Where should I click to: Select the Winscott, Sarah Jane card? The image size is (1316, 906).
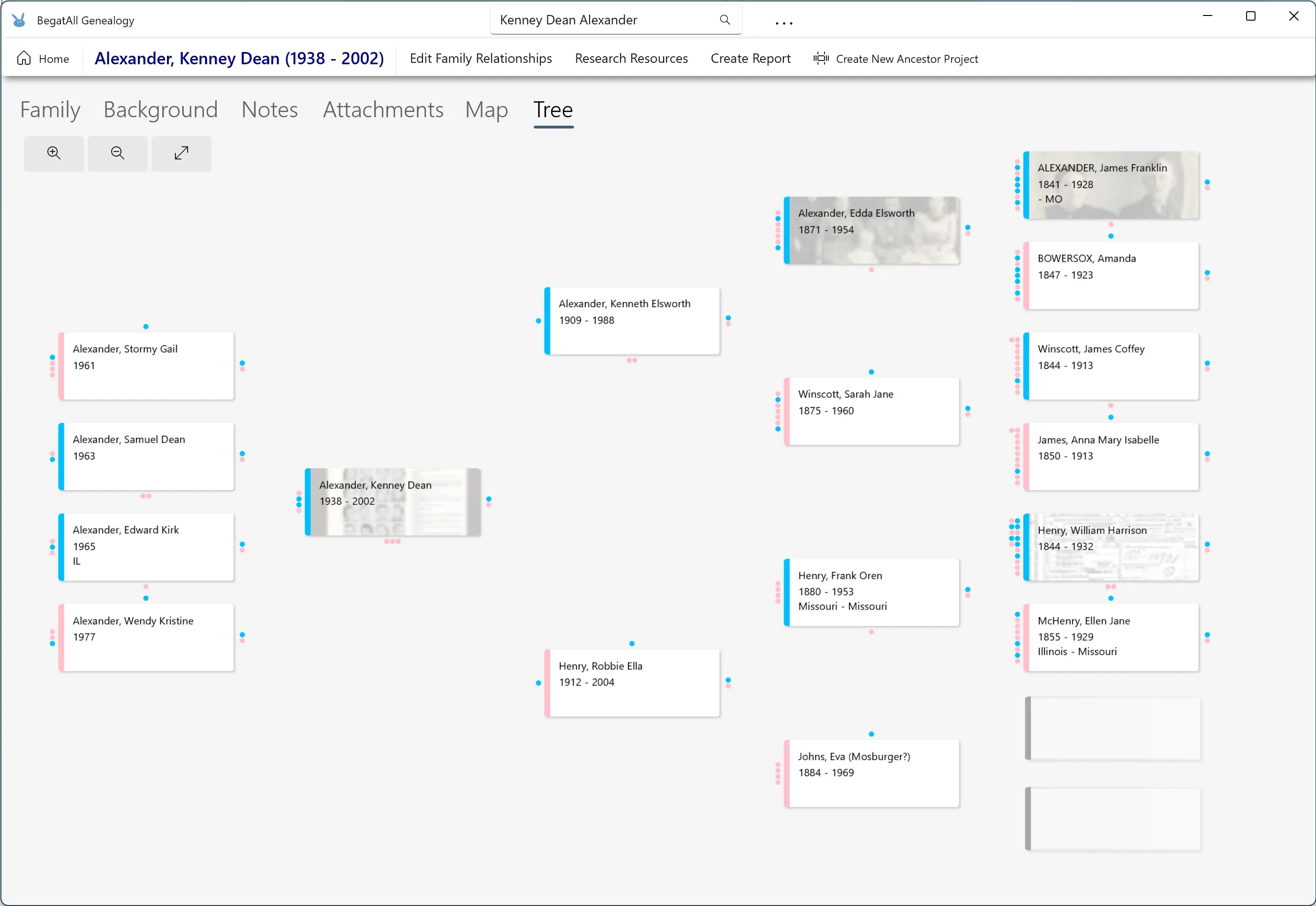pyautogui.click(x=871, y=412)
